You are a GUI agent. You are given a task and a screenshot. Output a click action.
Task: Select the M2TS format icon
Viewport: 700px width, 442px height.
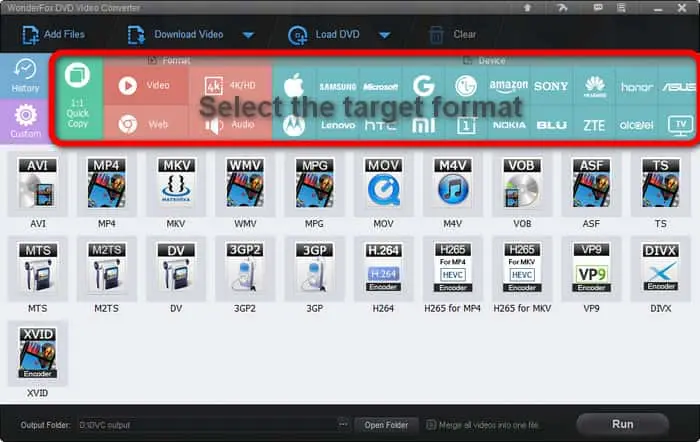(x=107, y=268)
